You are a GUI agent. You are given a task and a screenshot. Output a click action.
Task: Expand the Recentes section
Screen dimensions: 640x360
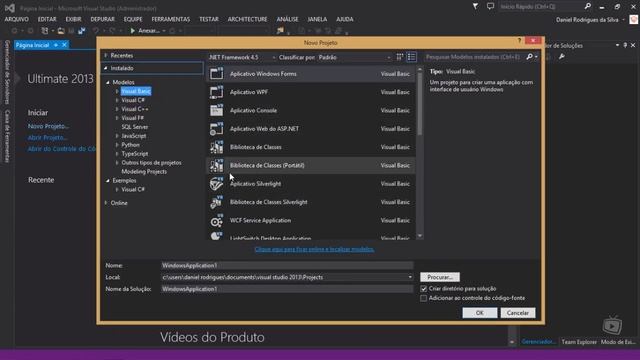tap(106, 55)
